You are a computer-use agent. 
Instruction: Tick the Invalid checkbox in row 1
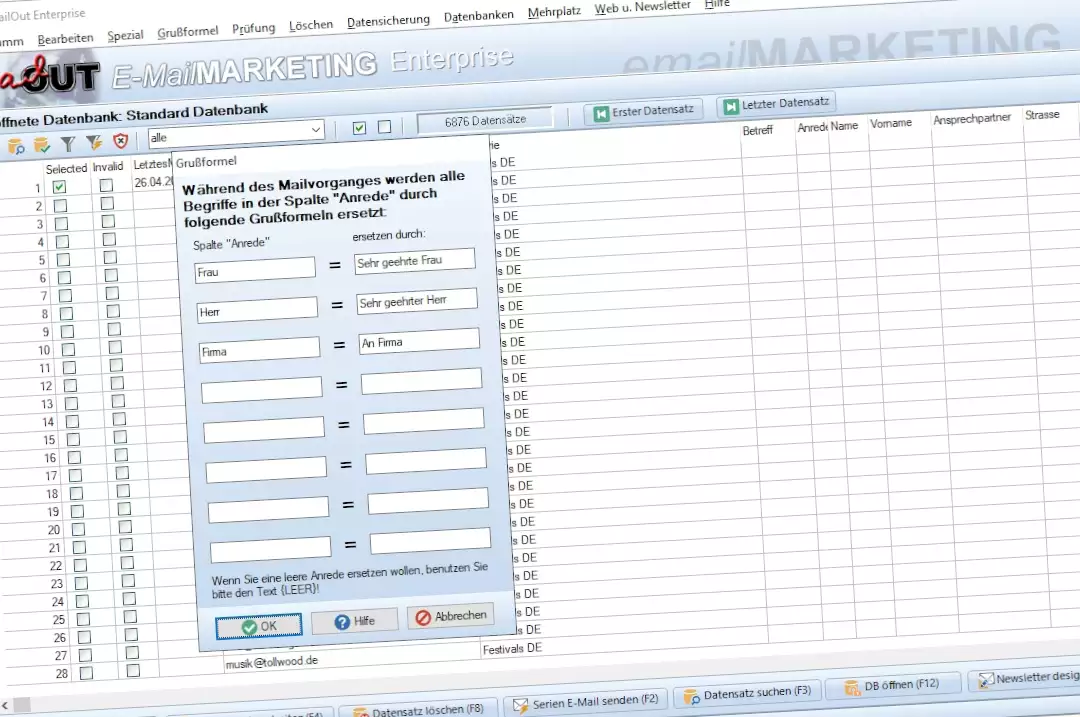(106, 185)
